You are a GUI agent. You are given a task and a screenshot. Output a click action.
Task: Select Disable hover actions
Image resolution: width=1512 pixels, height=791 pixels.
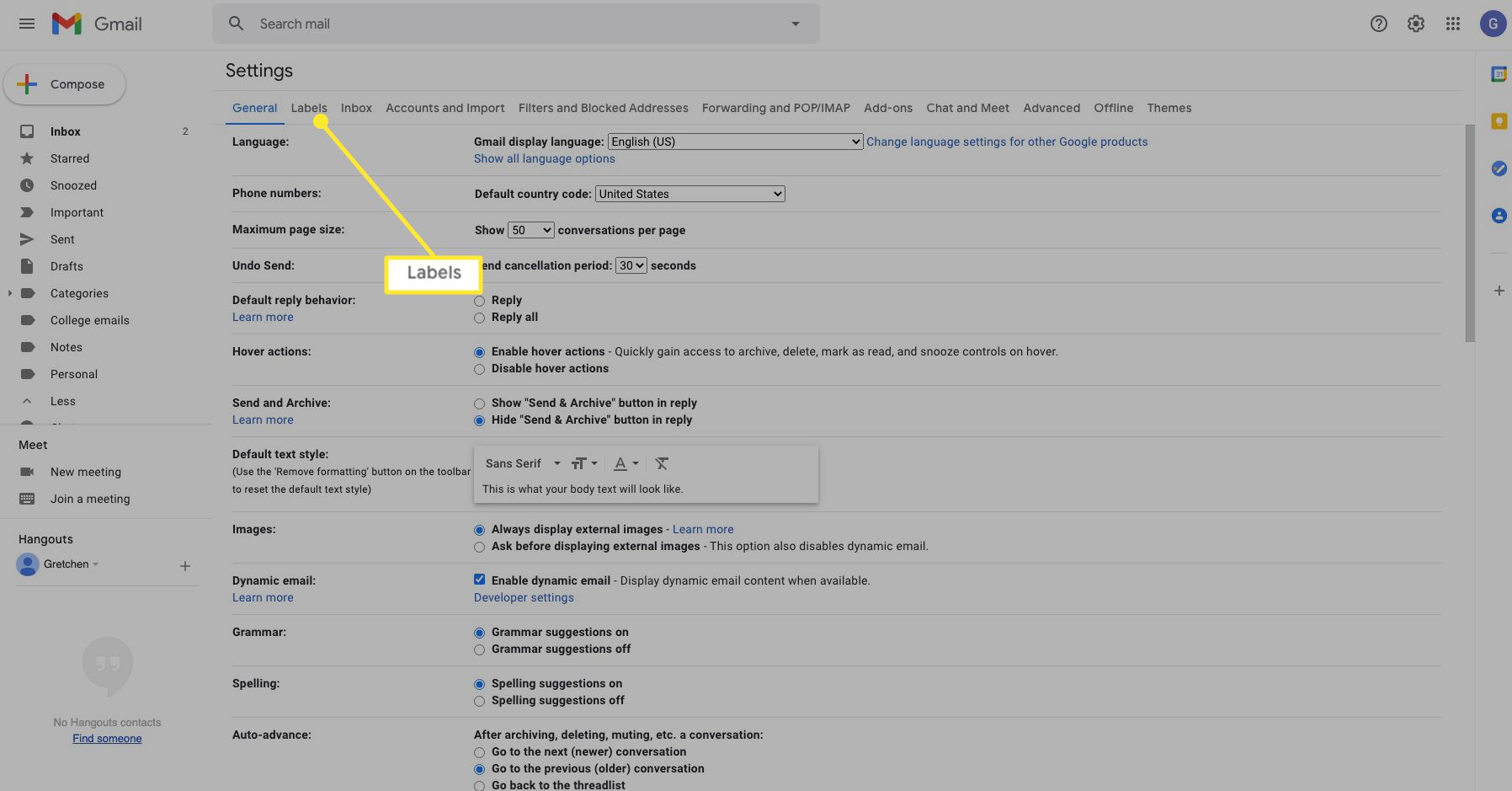[479, 369]
